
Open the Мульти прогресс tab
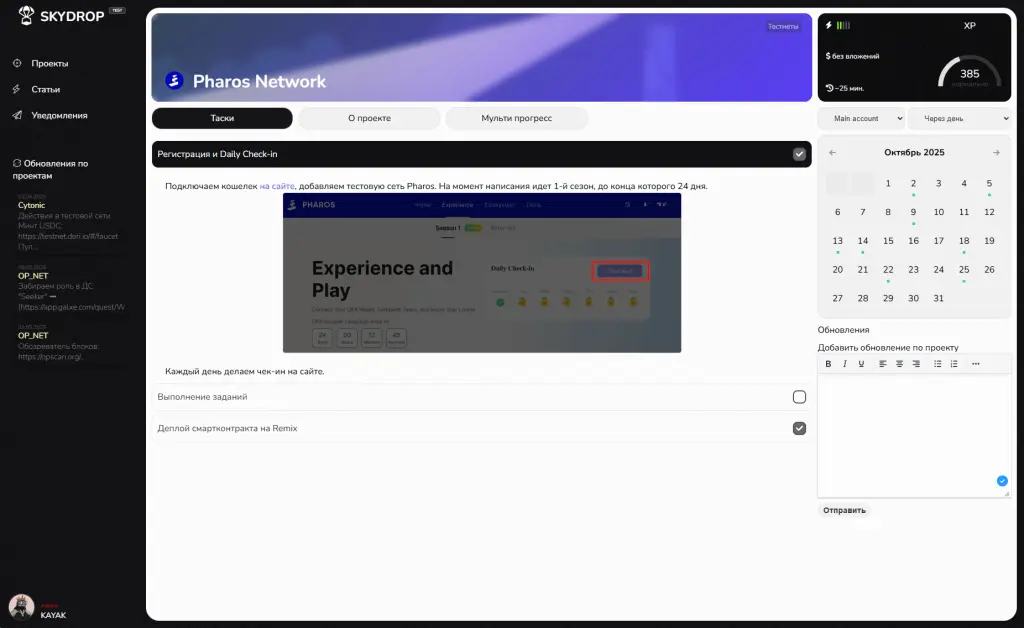click(516, 118)
